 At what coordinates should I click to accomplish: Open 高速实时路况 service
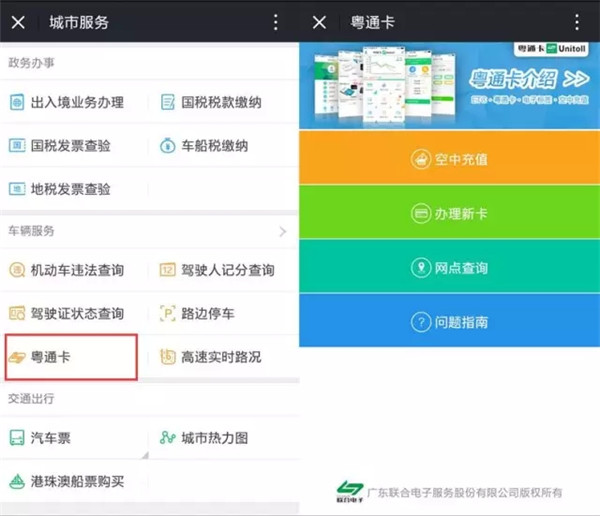point(224,357)
